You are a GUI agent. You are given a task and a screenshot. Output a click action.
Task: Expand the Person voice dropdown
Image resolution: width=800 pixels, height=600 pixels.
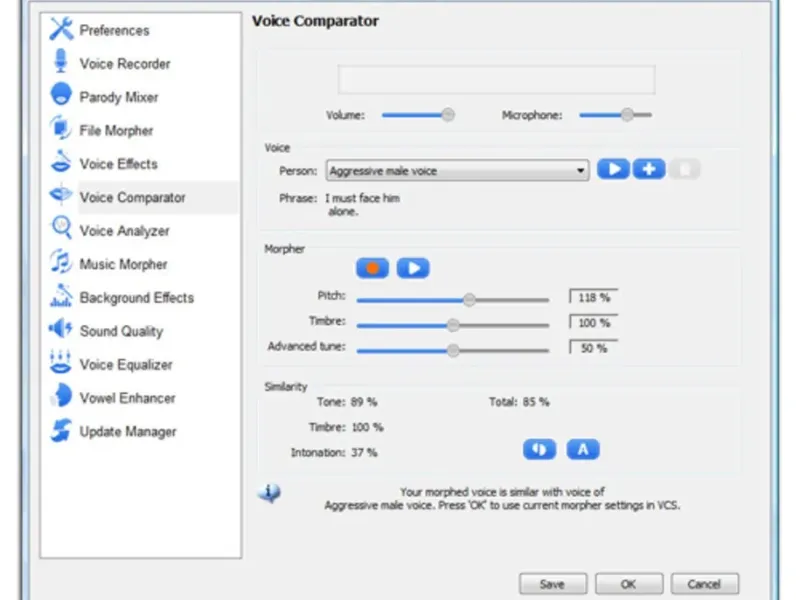(580, 170)
